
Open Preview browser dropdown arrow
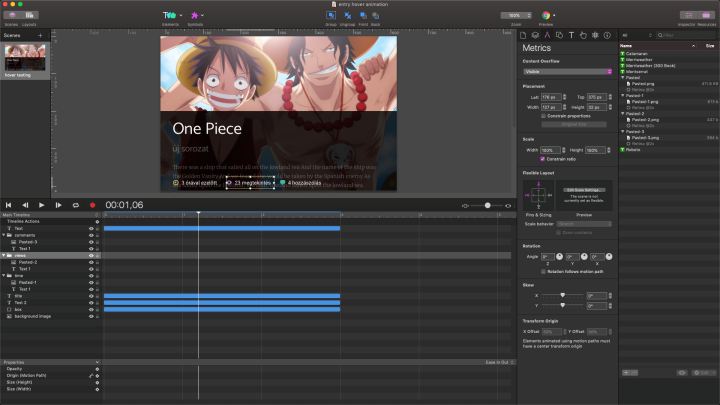(x=554, y=15)
